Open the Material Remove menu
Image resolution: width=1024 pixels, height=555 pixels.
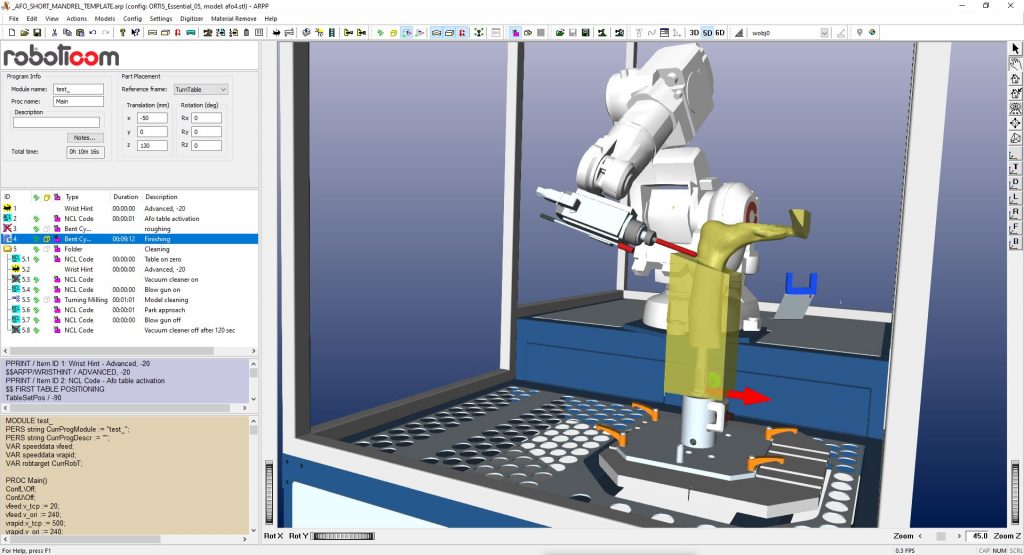click(234, 18)
